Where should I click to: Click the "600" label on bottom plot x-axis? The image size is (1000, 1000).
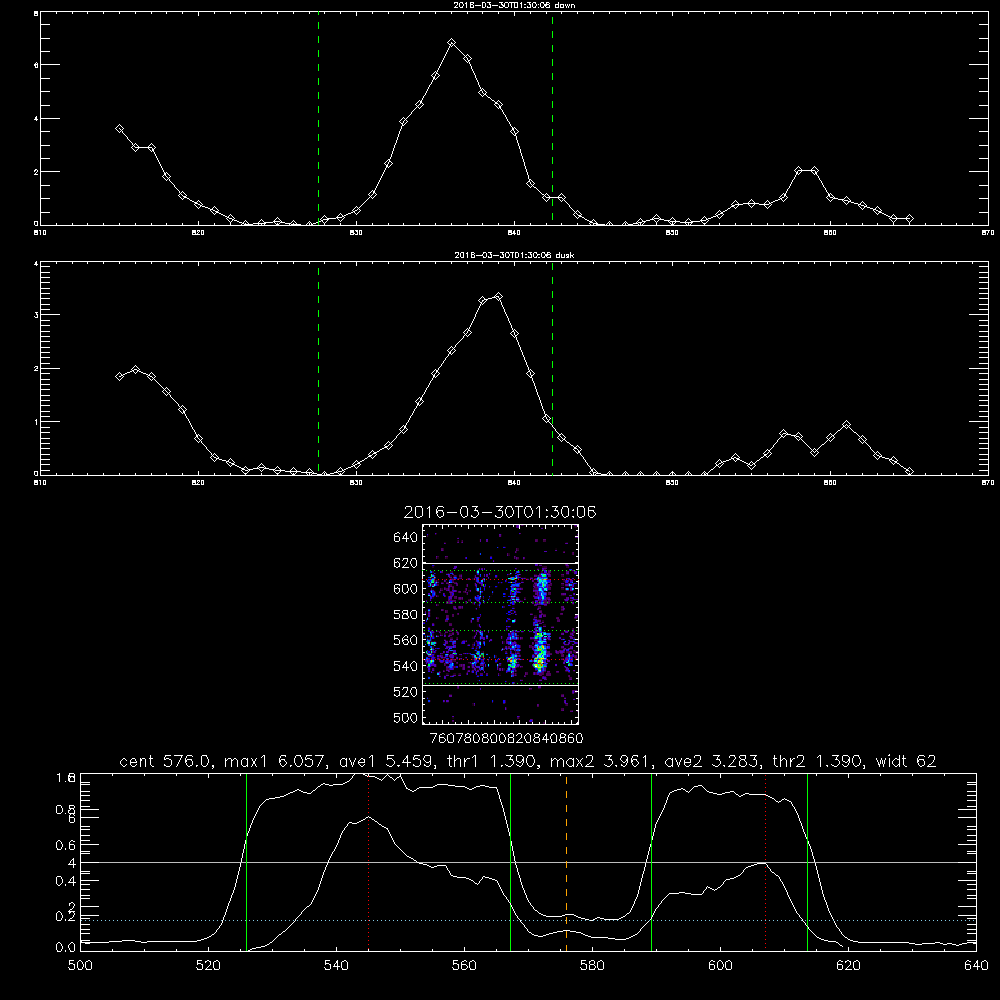[x=720, y=966]
